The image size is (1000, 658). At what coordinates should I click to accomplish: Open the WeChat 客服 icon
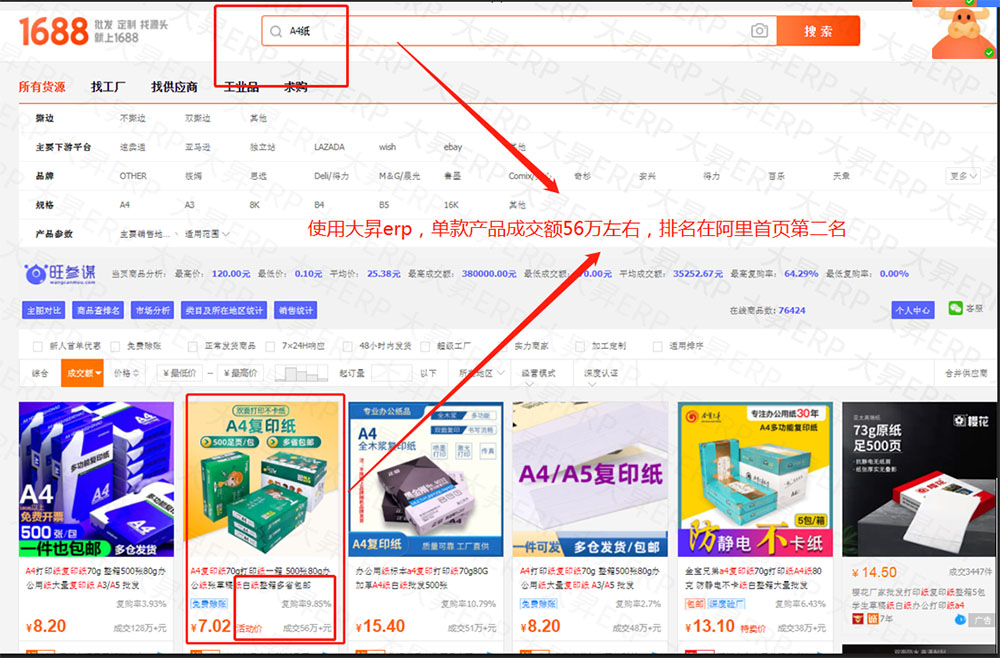955,309
